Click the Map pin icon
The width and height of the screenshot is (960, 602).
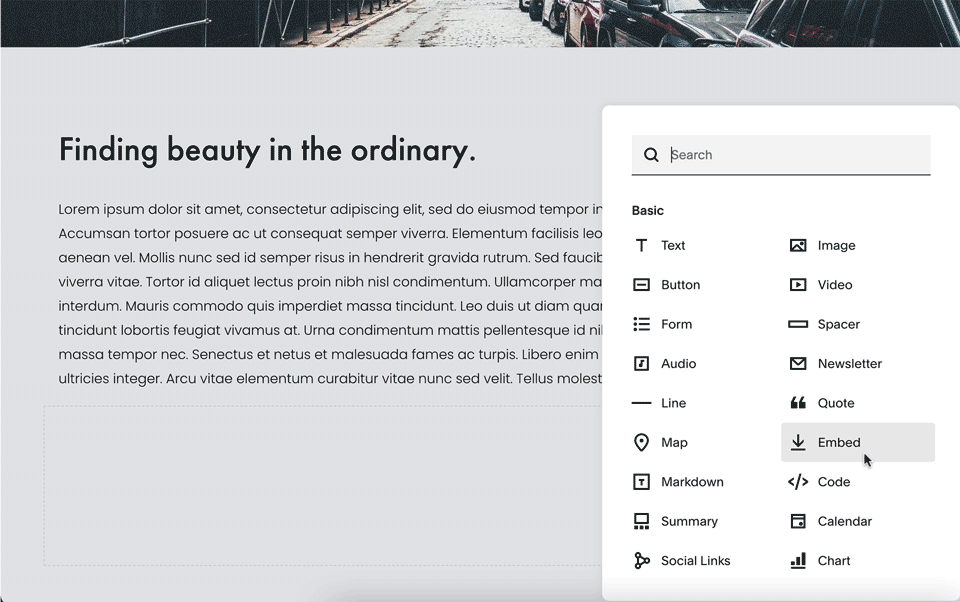click(x=641, y=442)
